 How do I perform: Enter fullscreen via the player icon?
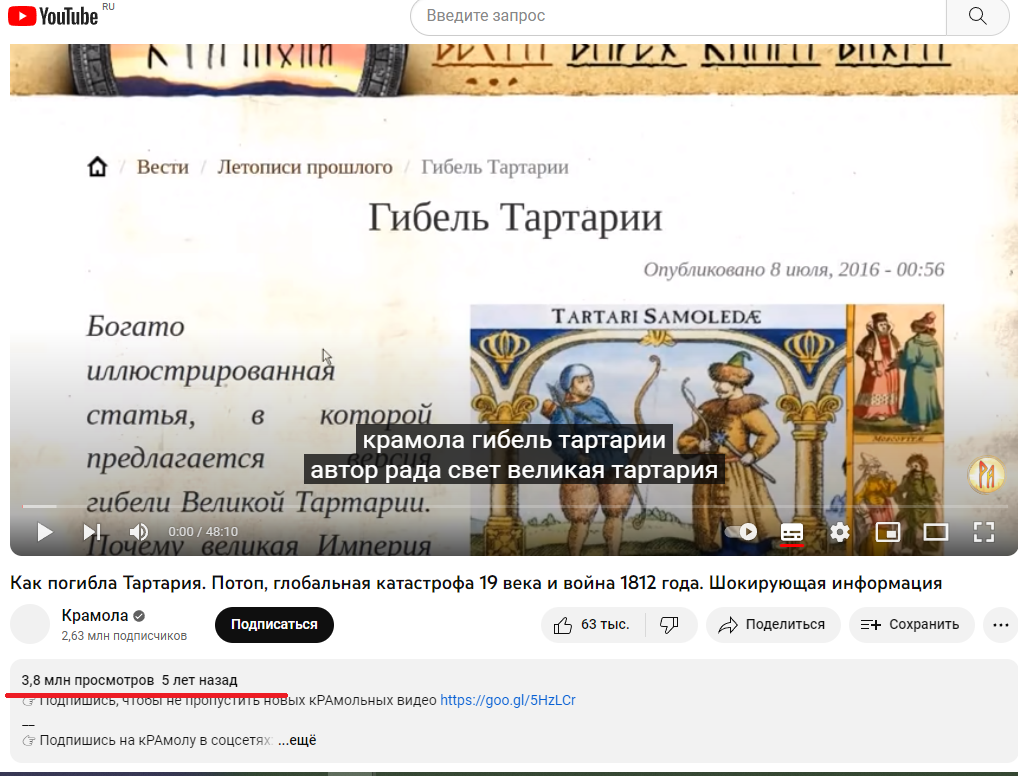coord(984,533)
